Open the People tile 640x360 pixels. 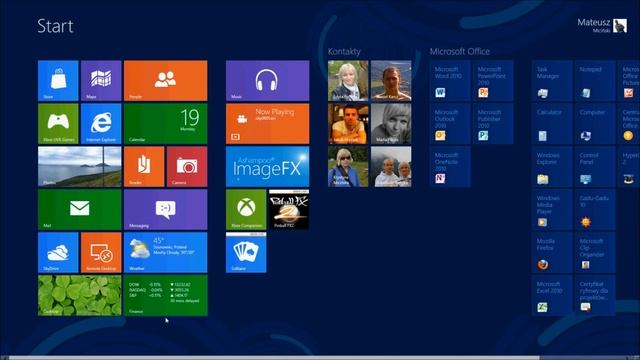(x=166, y=81)
